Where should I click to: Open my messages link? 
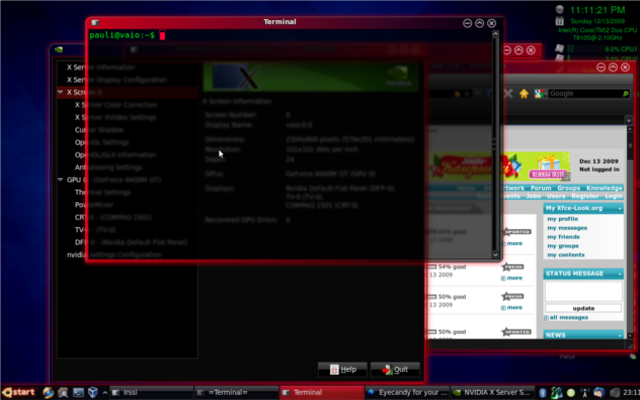pos(567,228)
